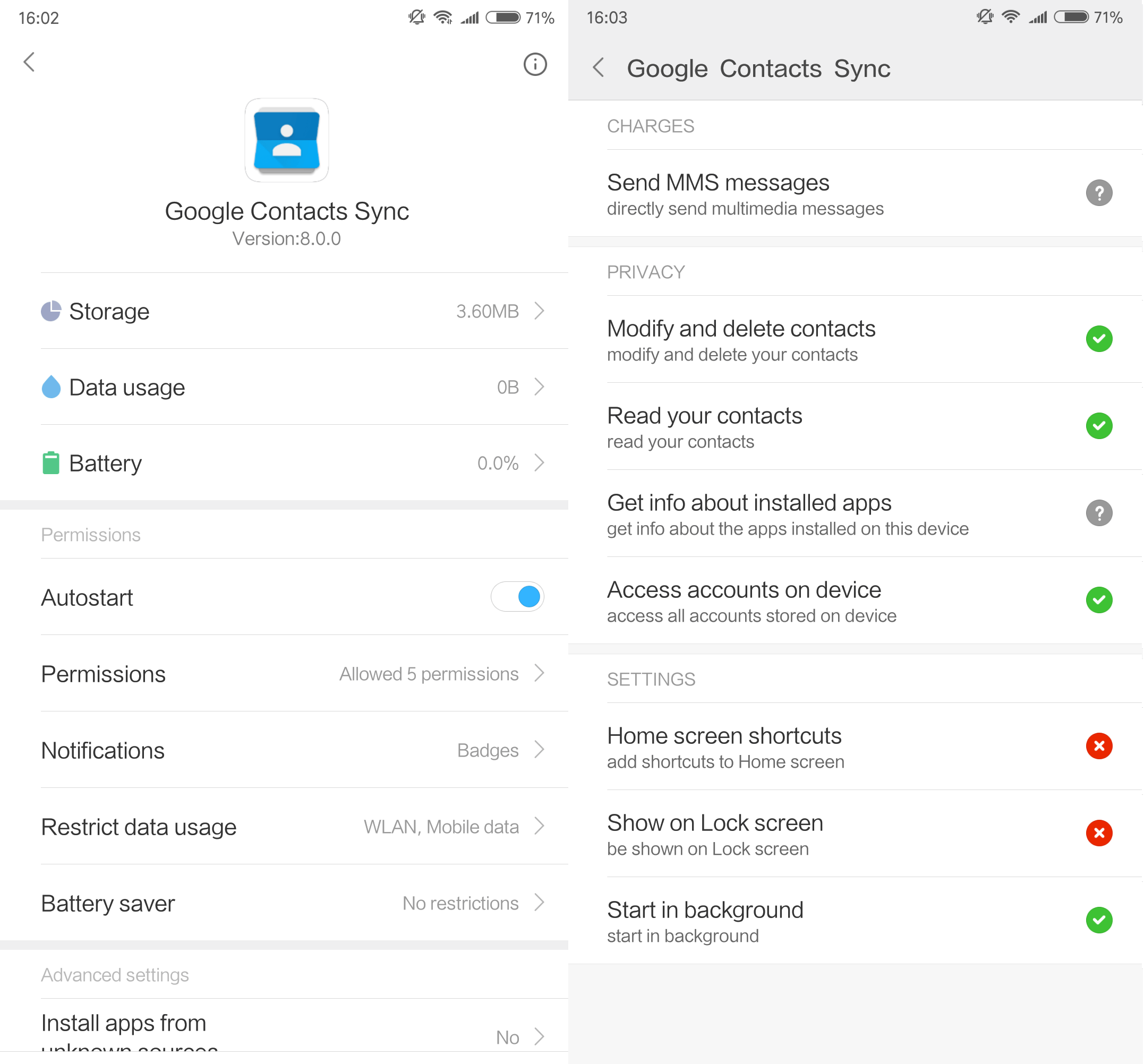Viewport: 1144px width, 1064px height.
Task: Tap the app info icon in the header
Action: [535, 64]
